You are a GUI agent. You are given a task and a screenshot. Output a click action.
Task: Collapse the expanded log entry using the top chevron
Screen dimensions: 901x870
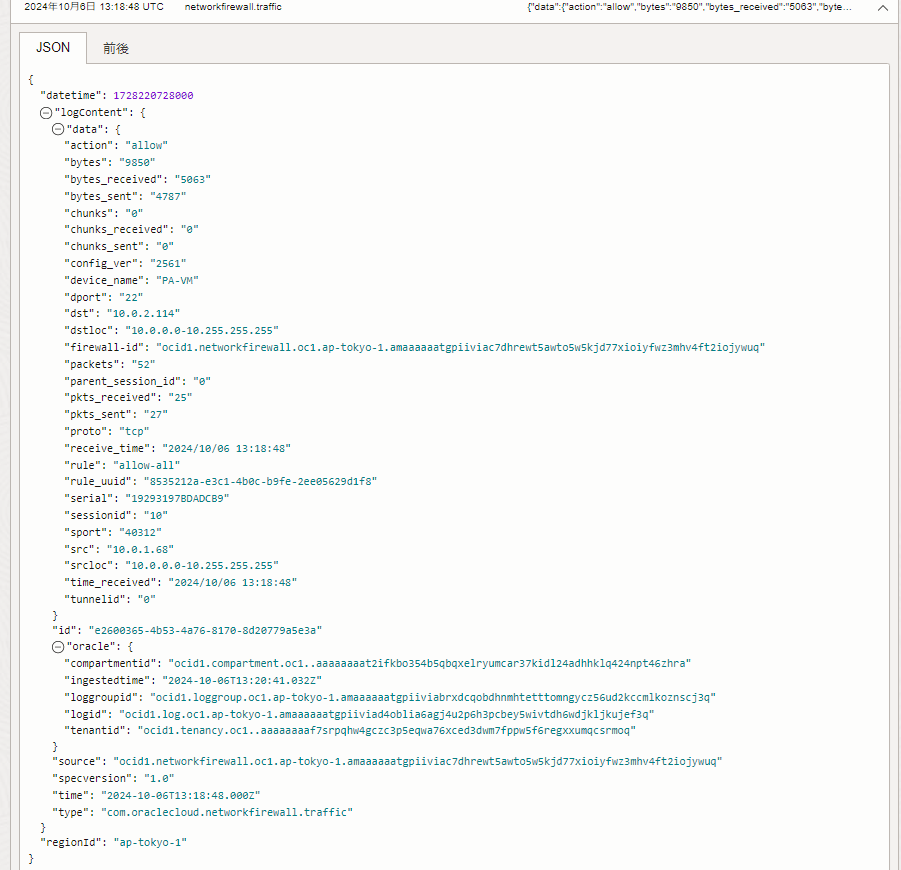pos(882,7)
